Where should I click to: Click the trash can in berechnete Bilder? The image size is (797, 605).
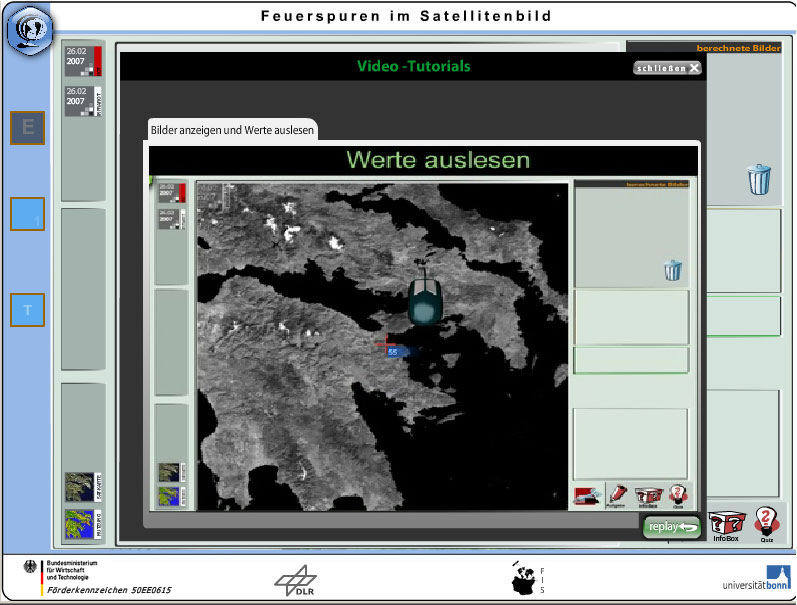point(759,179)
